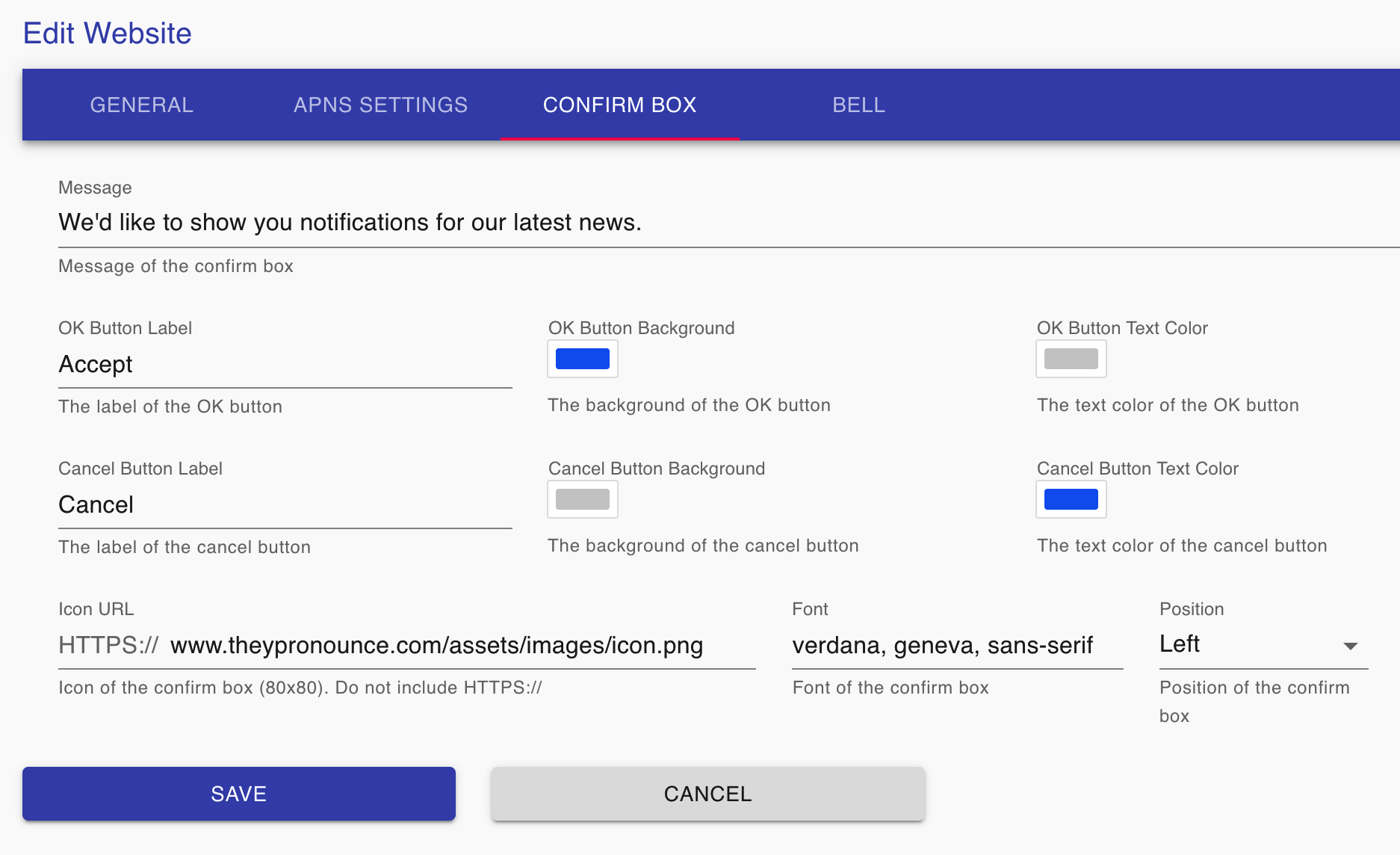The height and width of the screenshot is (855, 1400).
Task: Click the SAVE button
Action: pos(239,794)
